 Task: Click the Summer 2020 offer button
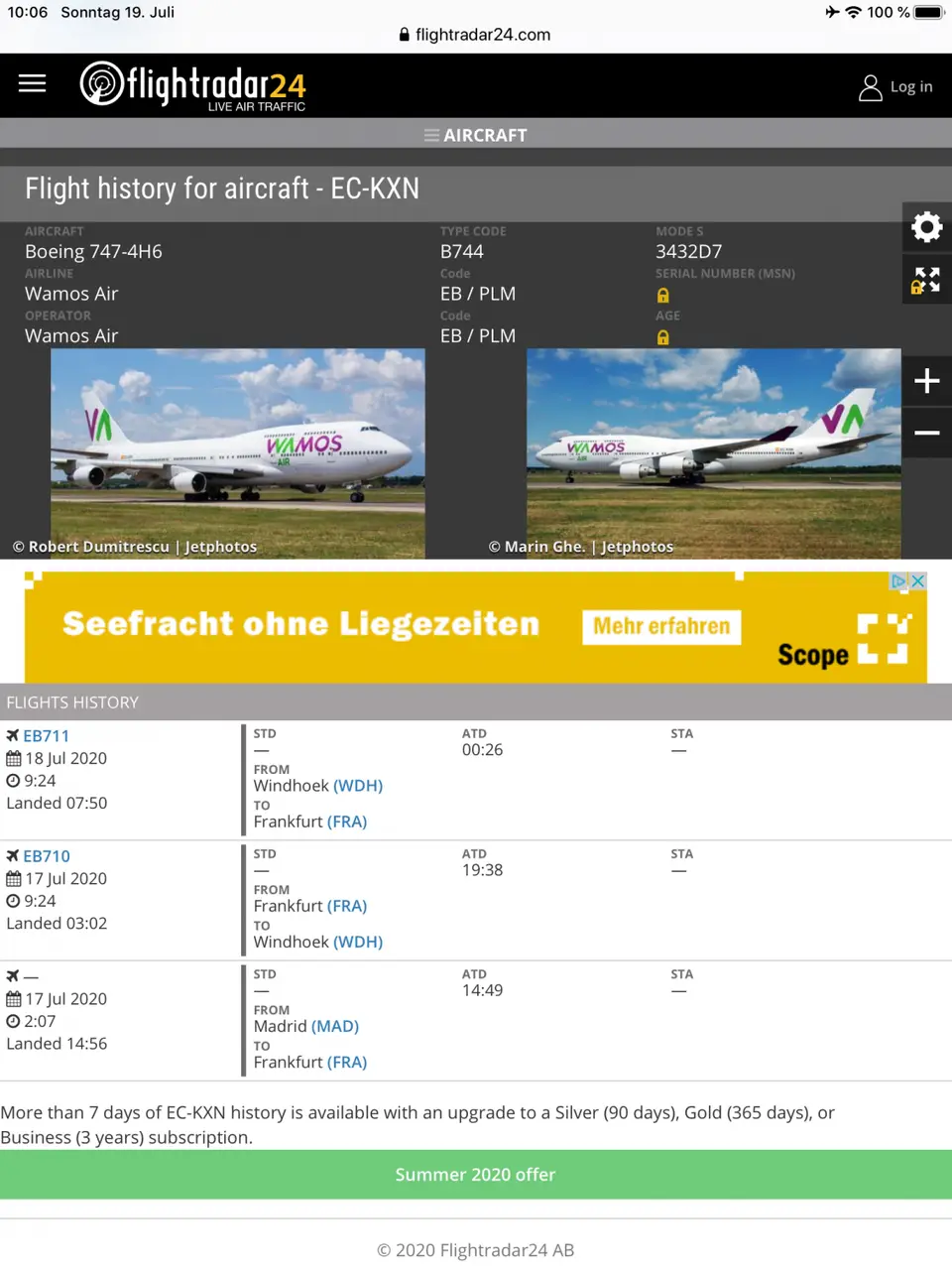point(476,1175)
